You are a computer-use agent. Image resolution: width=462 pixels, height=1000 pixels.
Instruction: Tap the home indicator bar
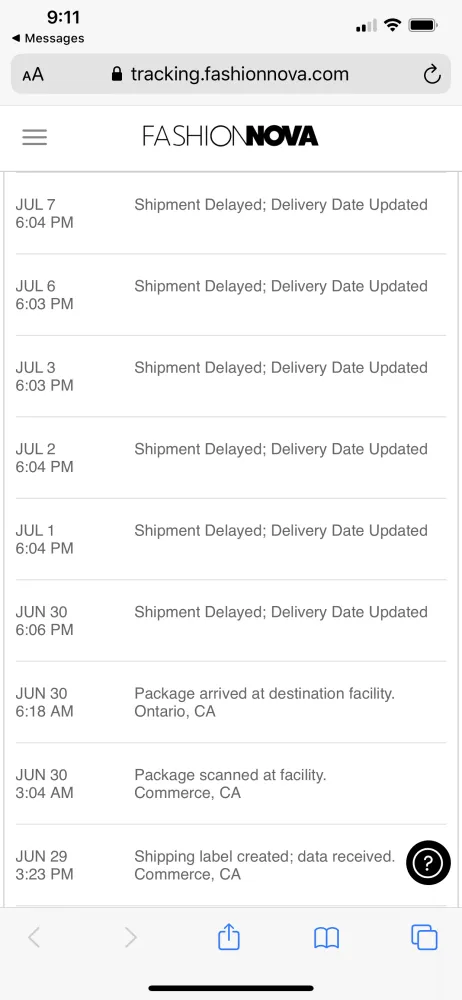coord(231,988)
